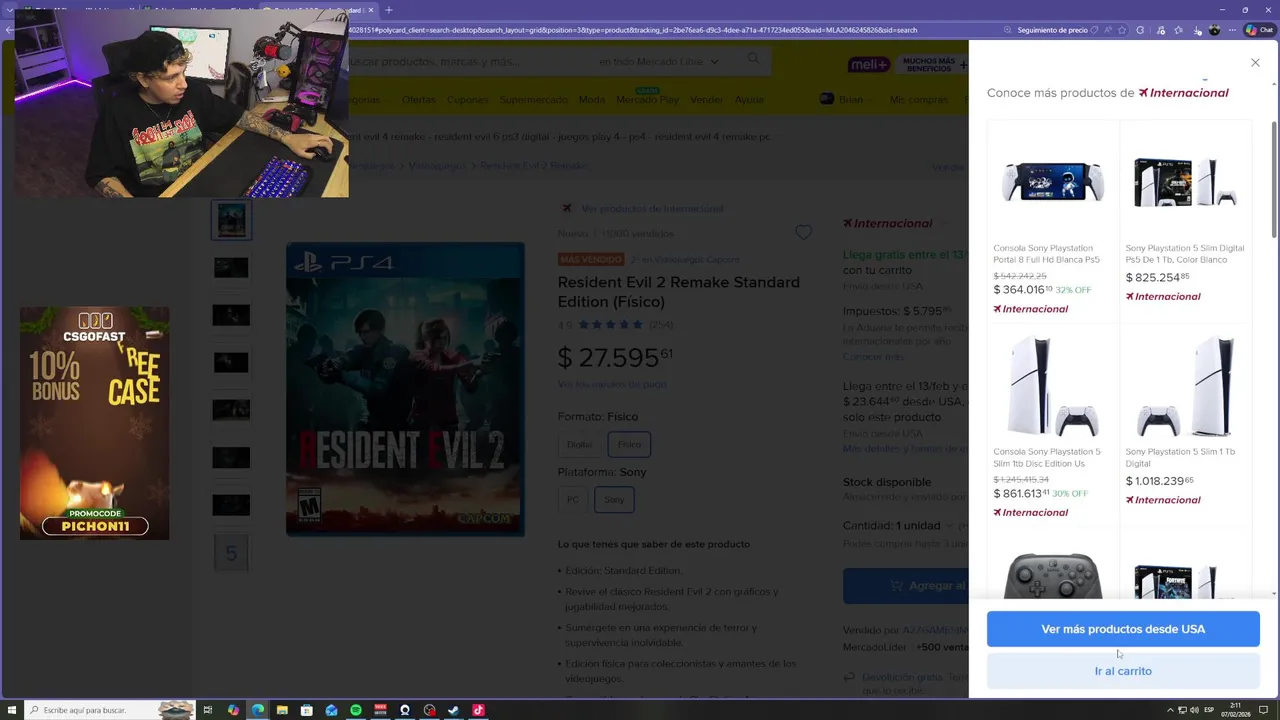This screenshot has width=1280, height=720.
Task: Open Supermercado menu item
Action: coord(534,100)
